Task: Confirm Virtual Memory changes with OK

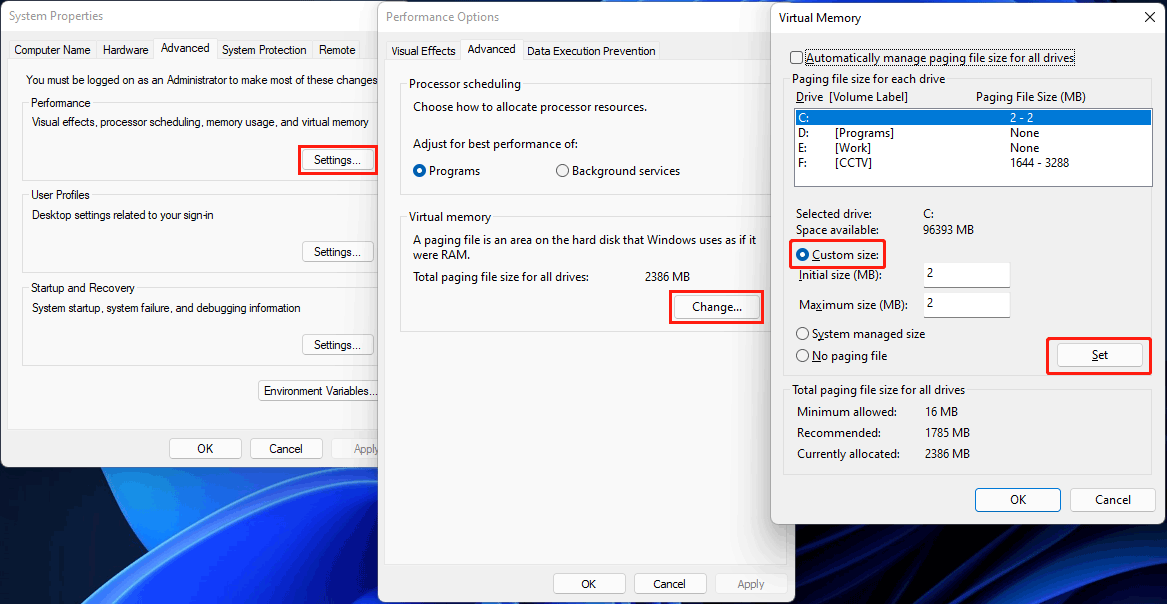Action: coord(1017,500)
